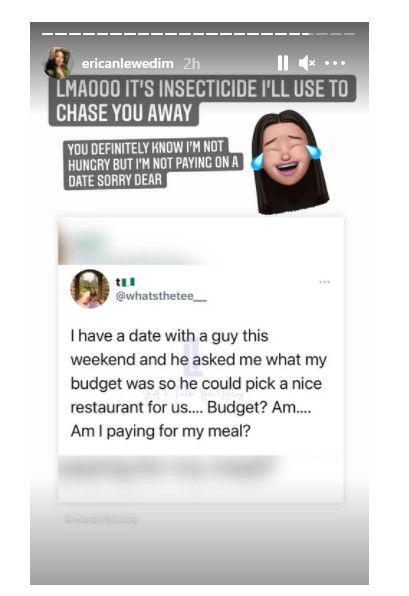This screenshot has width=409, height=596.
Task: Pause the story with the pause icon
Action: tap(282, 63)
